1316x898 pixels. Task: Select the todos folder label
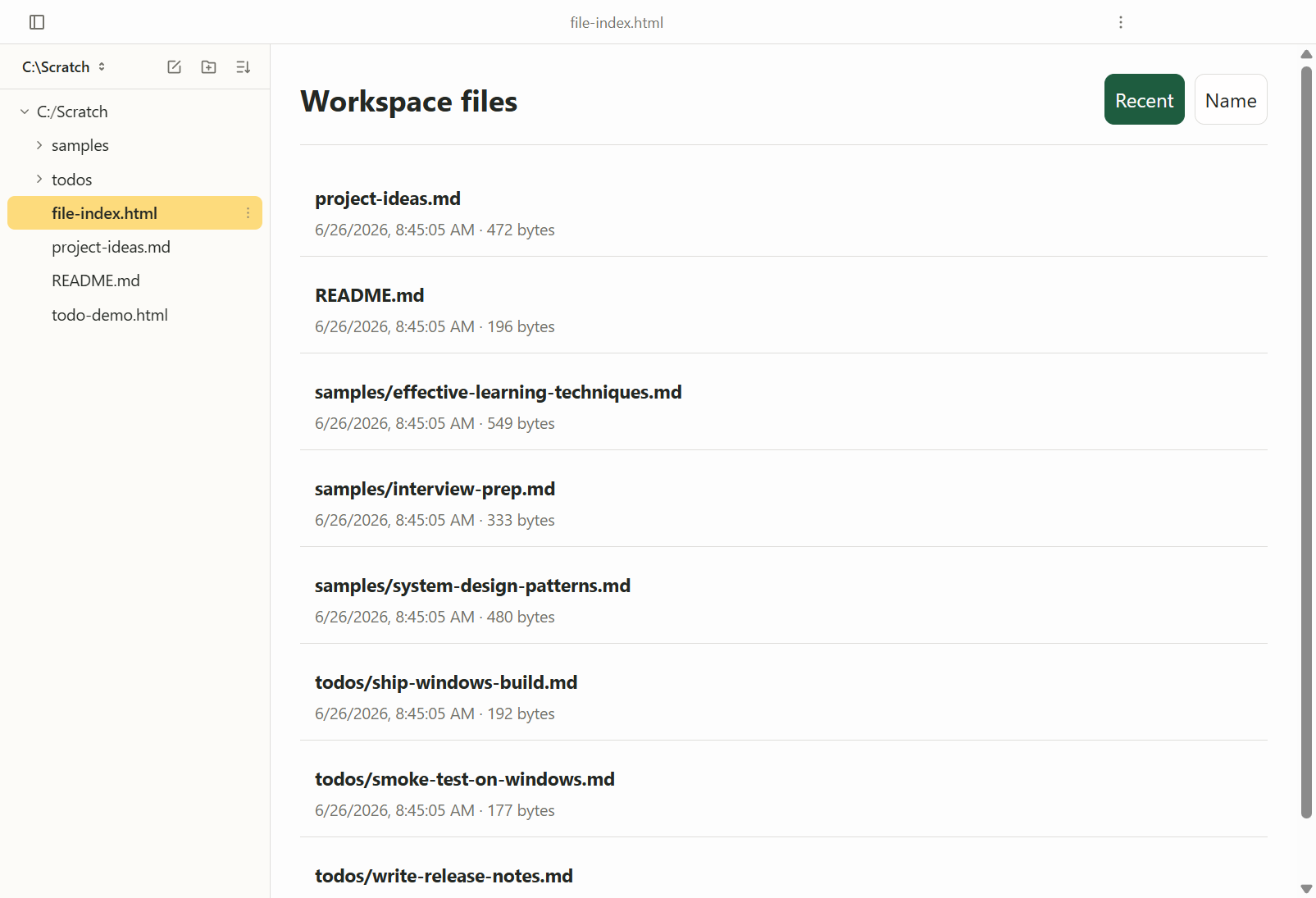click(x=72, y=180)
